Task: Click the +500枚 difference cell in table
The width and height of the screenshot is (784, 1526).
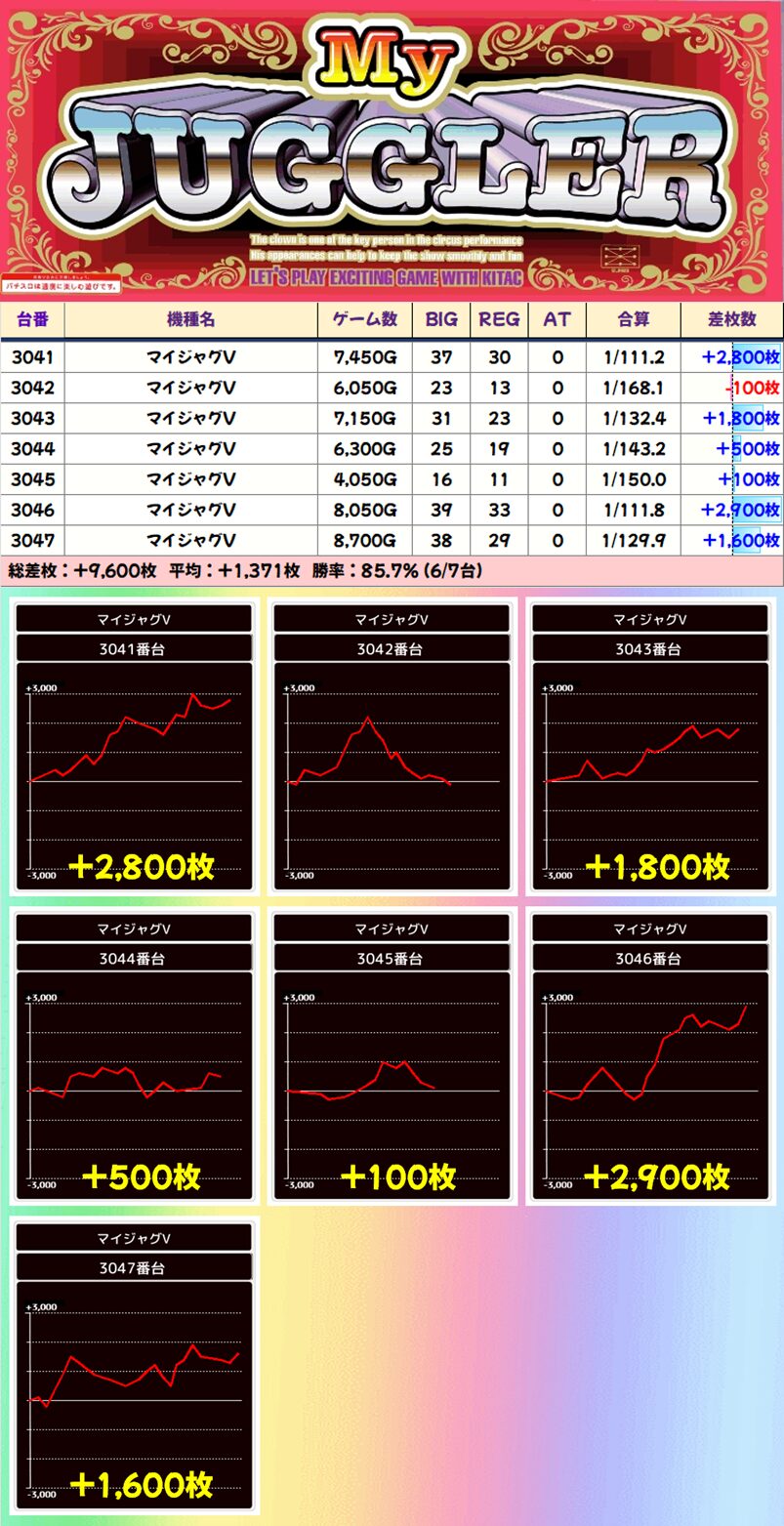Action: (x=732, y=448)
